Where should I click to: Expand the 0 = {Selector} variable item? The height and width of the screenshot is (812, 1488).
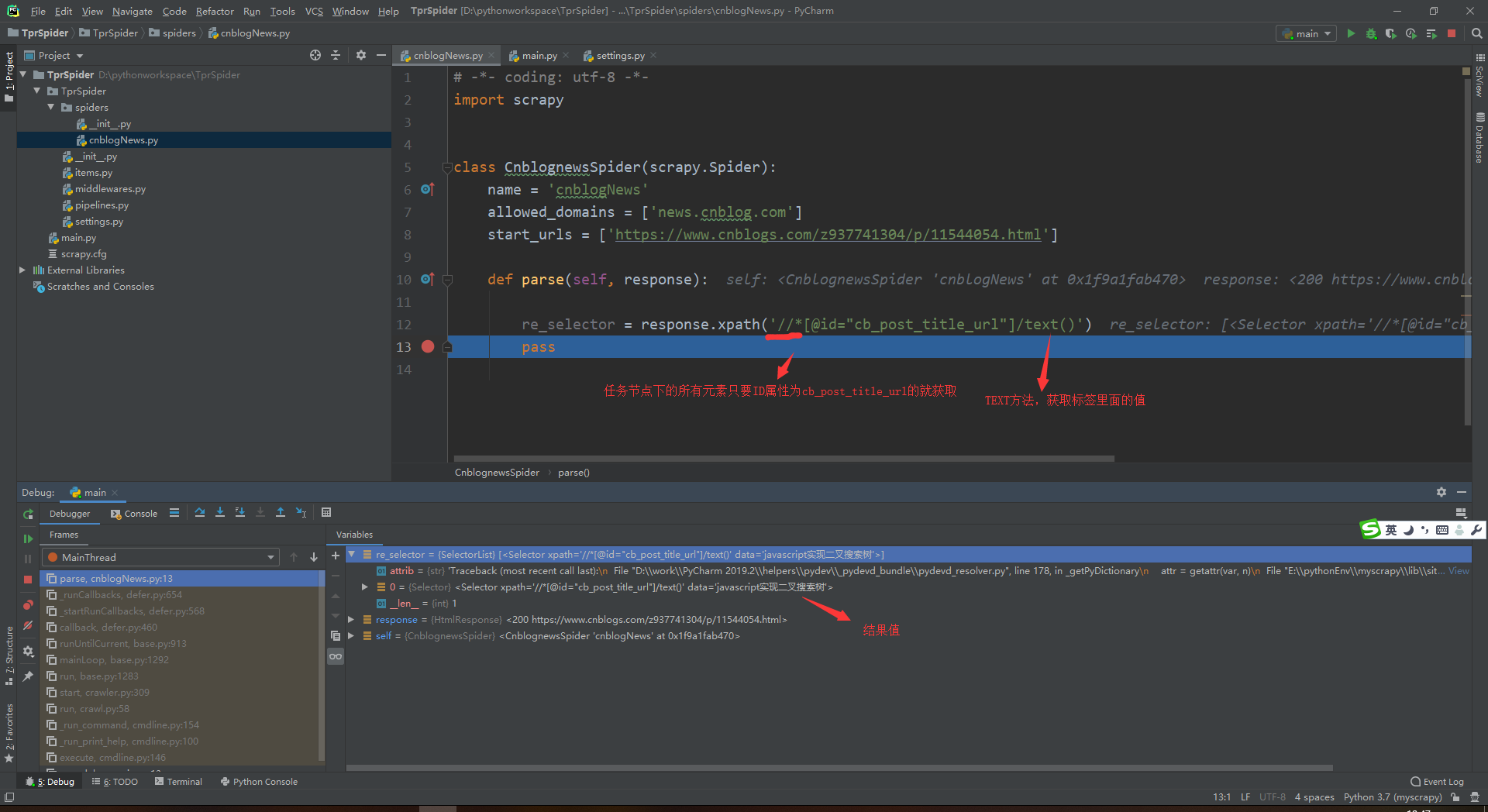pos(365,587)
